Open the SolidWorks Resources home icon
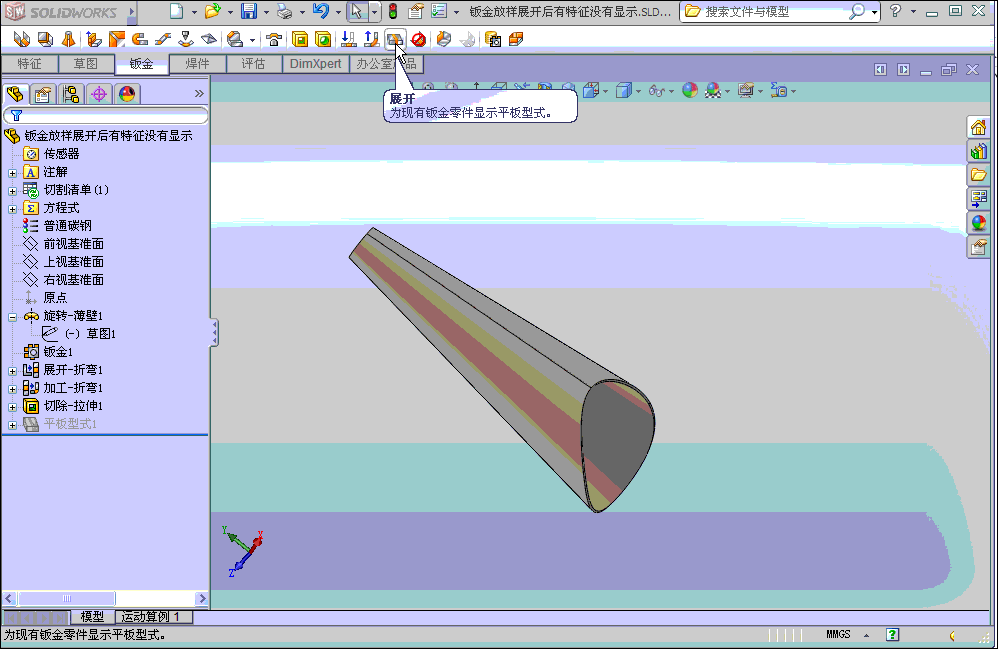Image resolution: width=998 pixels, height=649 pixels. 978,127
